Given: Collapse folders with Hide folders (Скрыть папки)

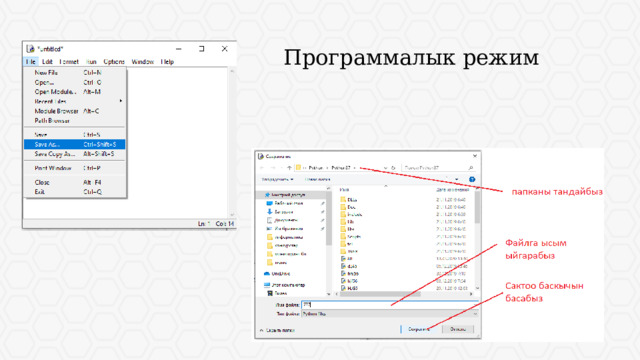Looking at the screenshot, I should coord(277,330).
